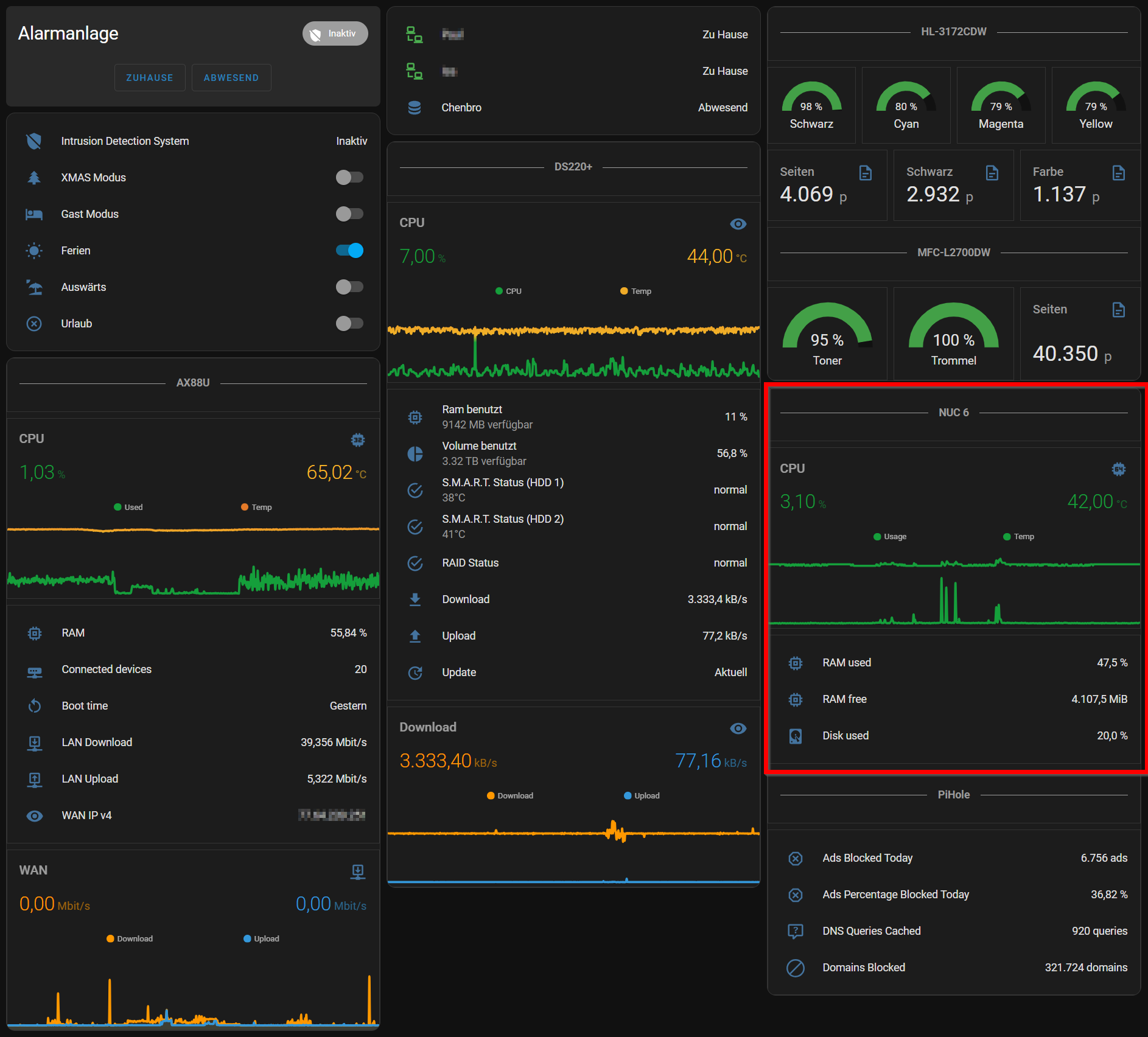Open the Trommel 100 % gauge
The image size is (1148, 1037).
(x=953, y=333)
